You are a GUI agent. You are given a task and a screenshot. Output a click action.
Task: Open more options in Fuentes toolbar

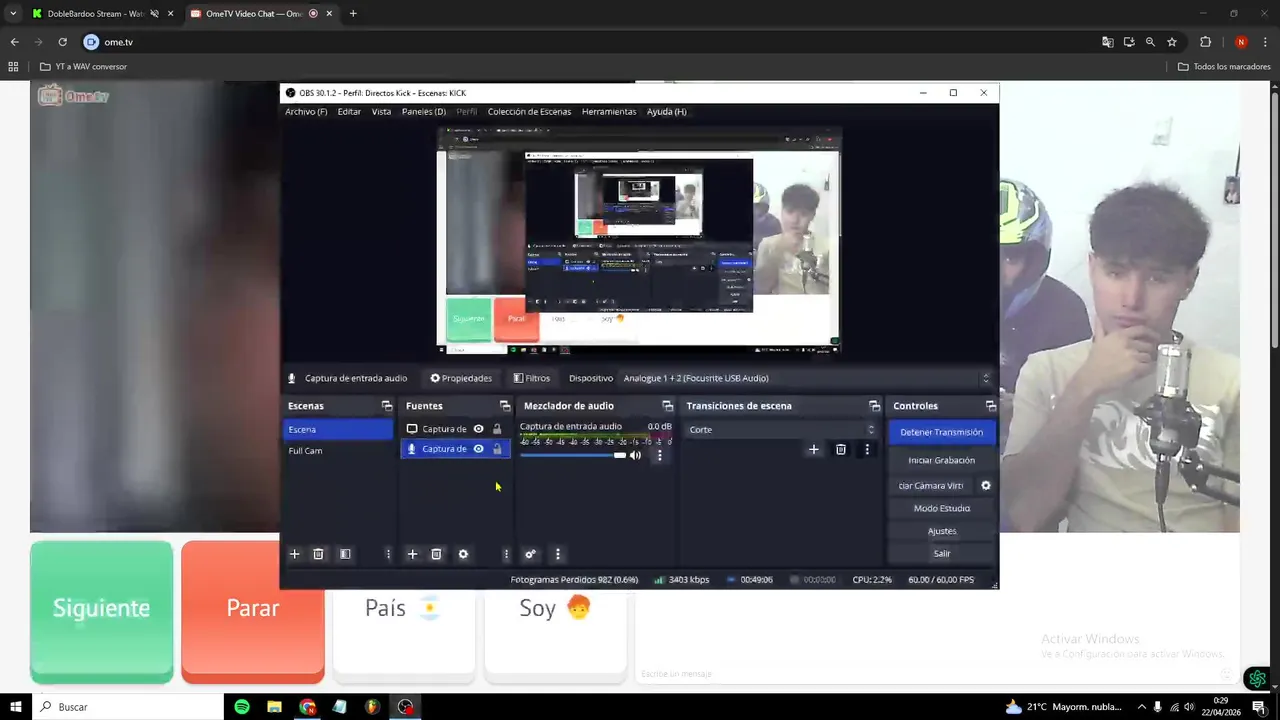click(x=506, y=554)
